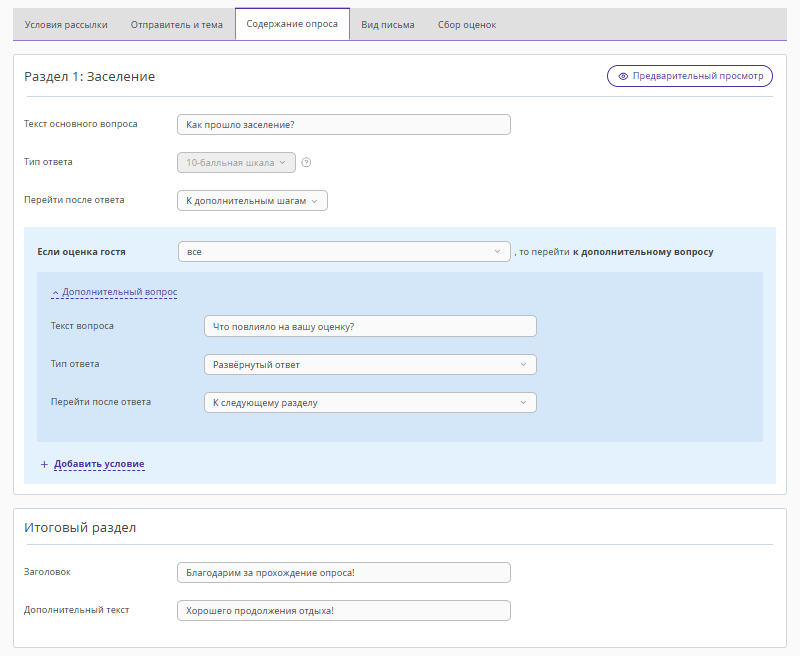Open the К дополнительным шагам dropdown
The height and width of the screenshot is (656, 800).
pyautogui.click(x=252, y=201)
